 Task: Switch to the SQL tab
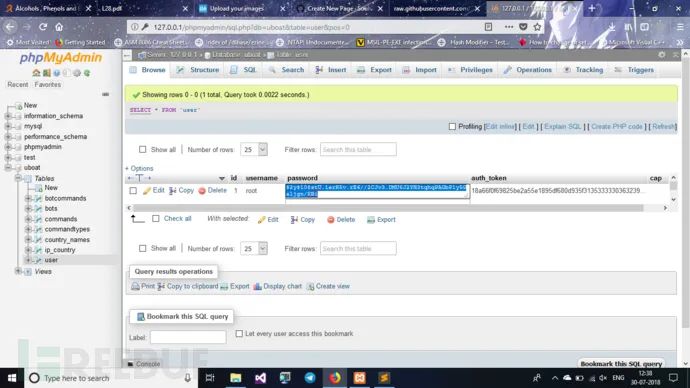(x=243, y=70)
